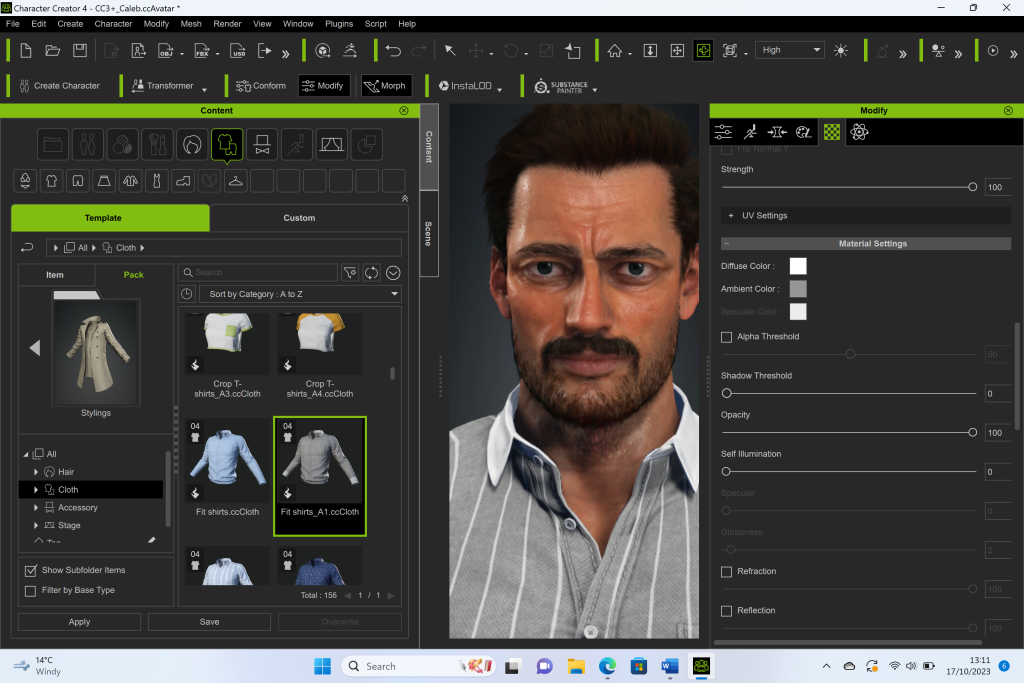Click the Modify toolbar button

click(323, 86)
